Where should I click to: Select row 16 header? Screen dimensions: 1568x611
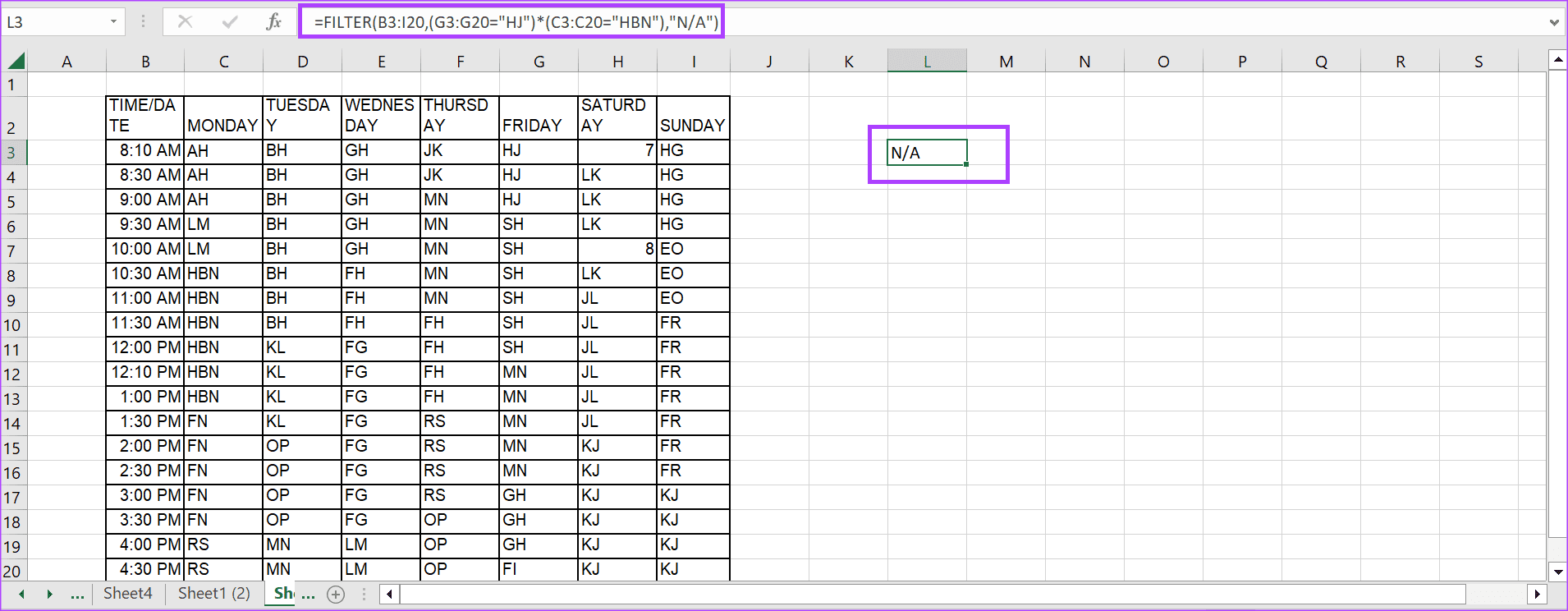click(13, 472)
